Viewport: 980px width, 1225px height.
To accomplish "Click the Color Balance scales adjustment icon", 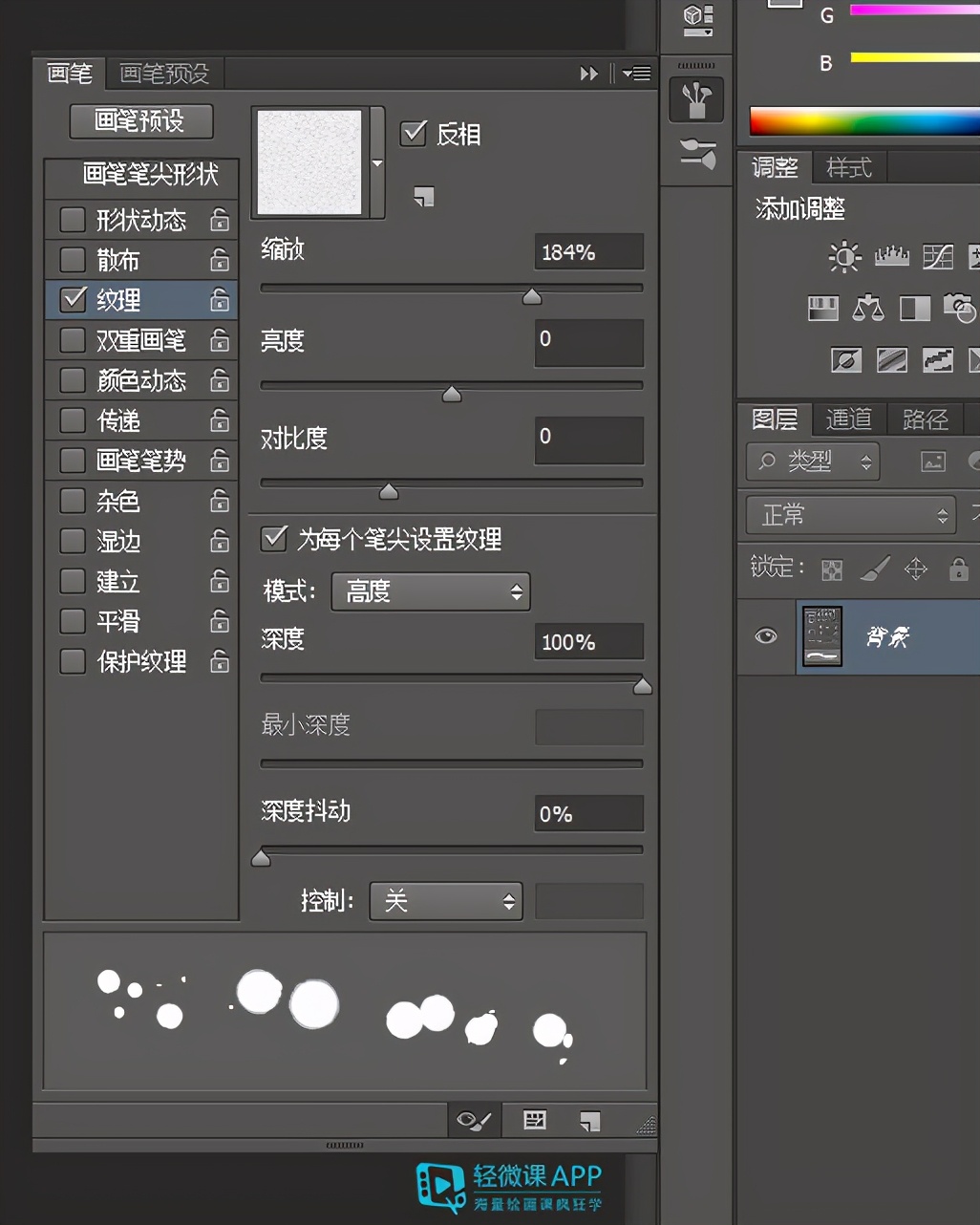I will point(868,308).
